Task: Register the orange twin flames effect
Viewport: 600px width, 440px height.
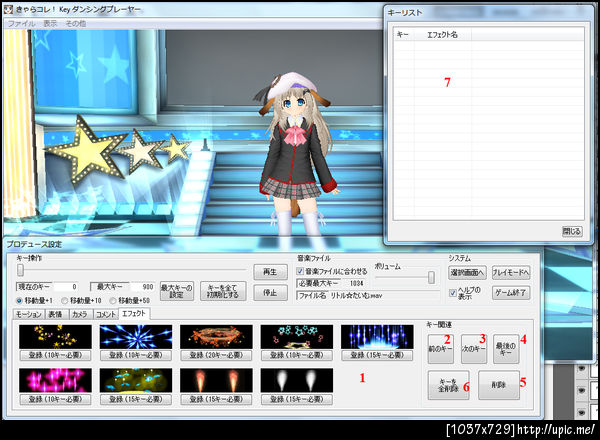Action: tap(216, 399)
